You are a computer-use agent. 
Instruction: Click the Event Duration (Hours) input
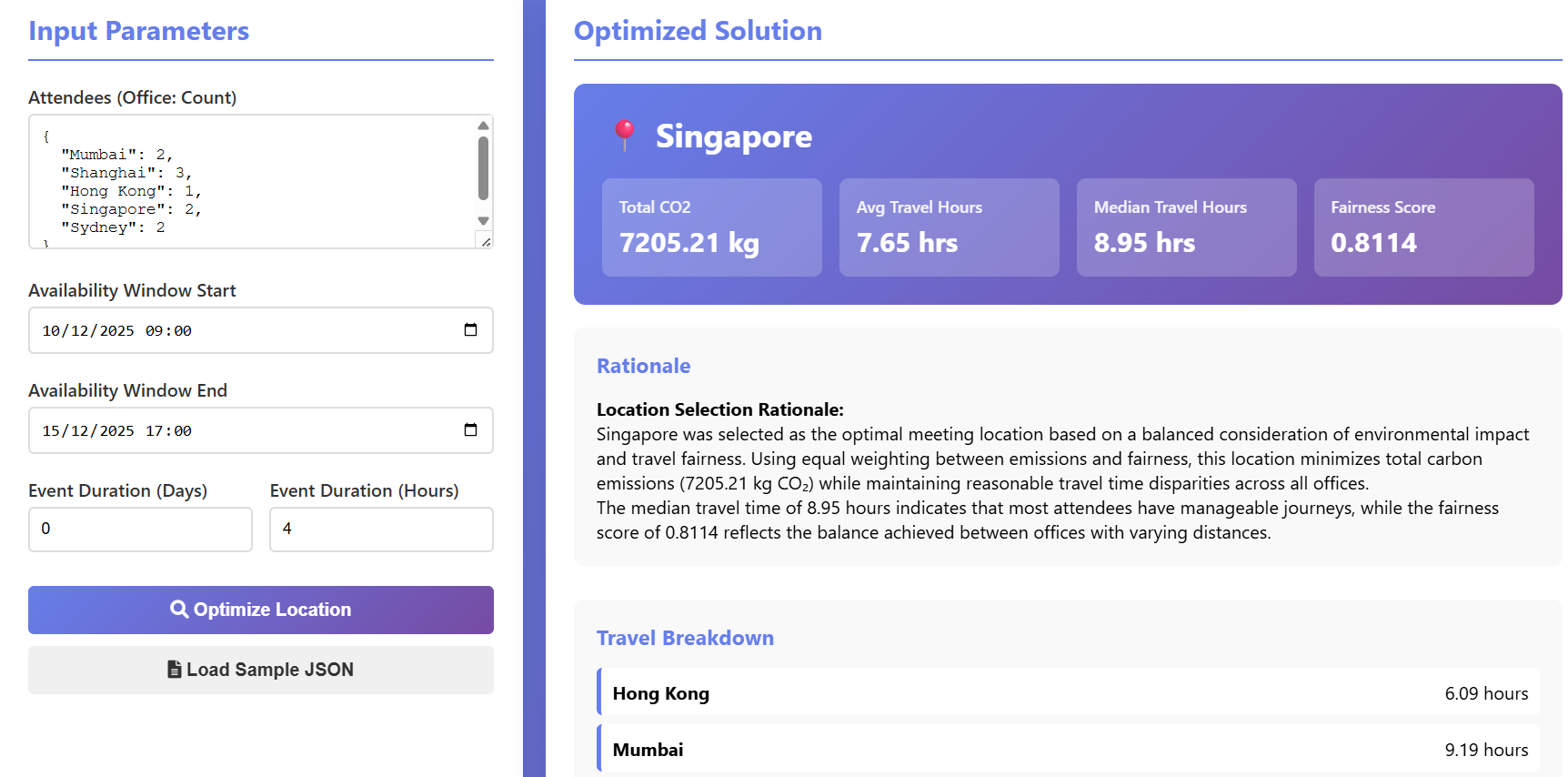point(382,530)
